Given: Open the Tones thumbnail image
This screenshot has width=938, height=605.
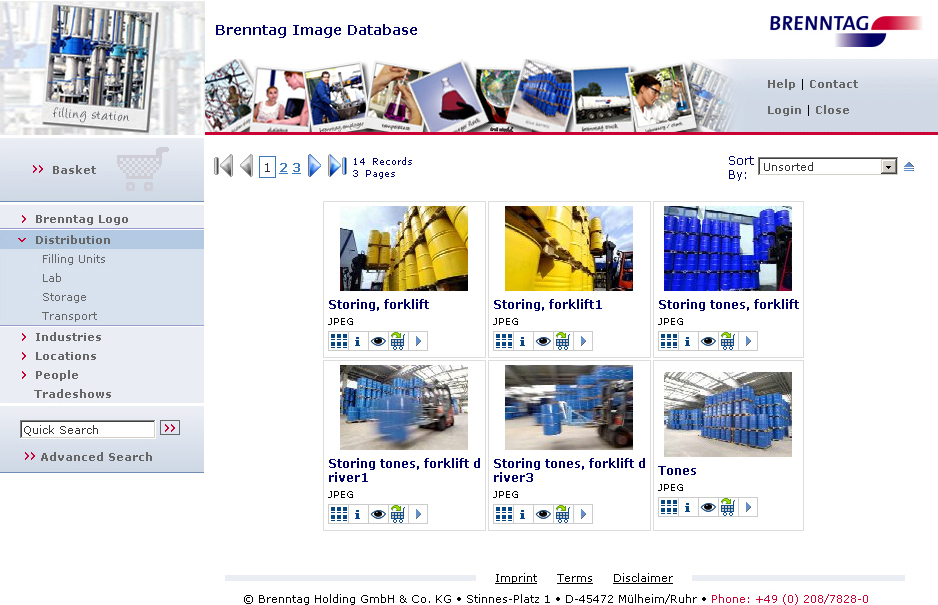Looking at the screenshot, I should (728, 415).
